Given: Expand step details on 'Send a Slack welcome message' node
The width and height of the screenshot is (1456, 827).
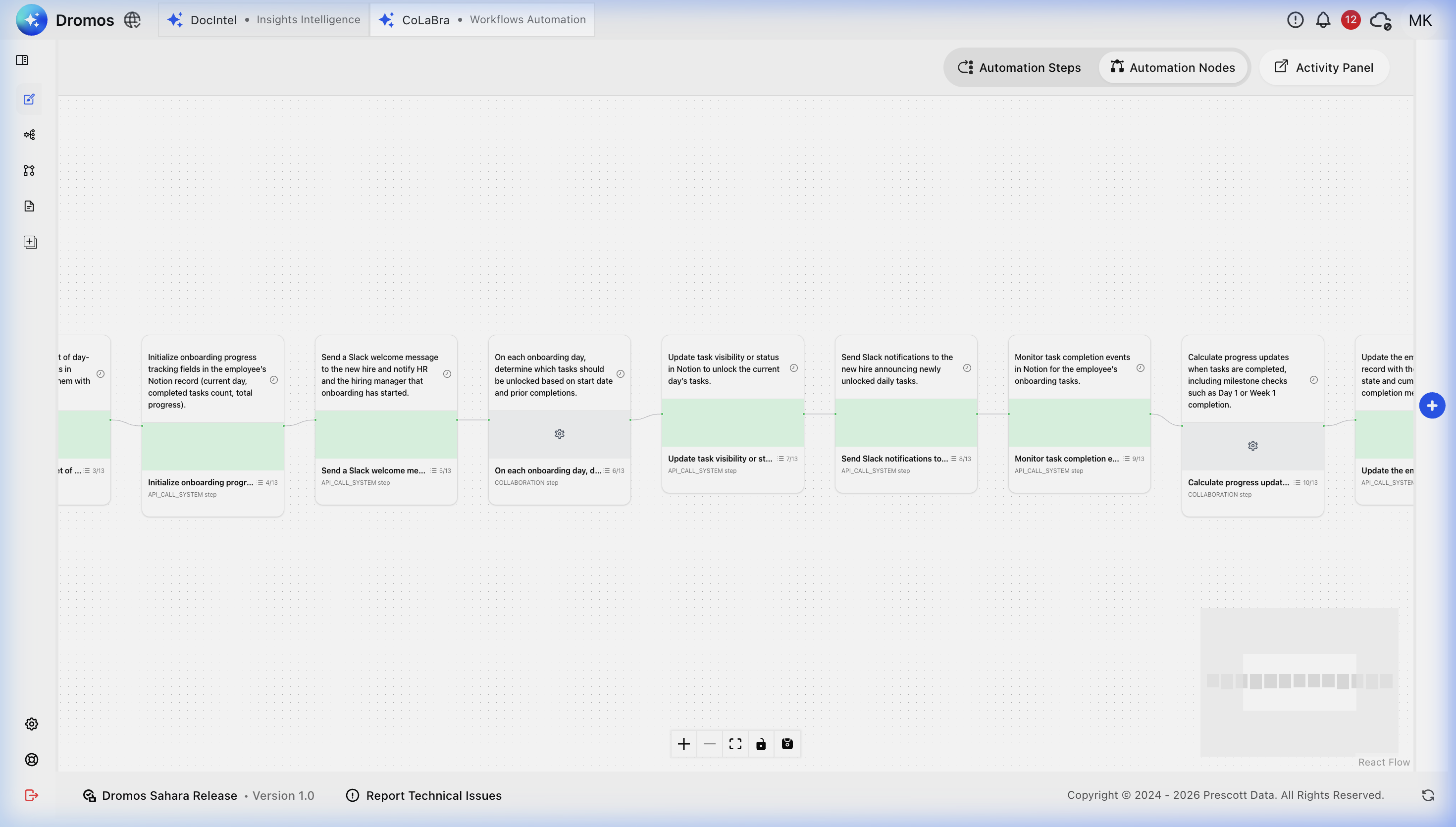Looking at the screenshot, I should (433, 470).
